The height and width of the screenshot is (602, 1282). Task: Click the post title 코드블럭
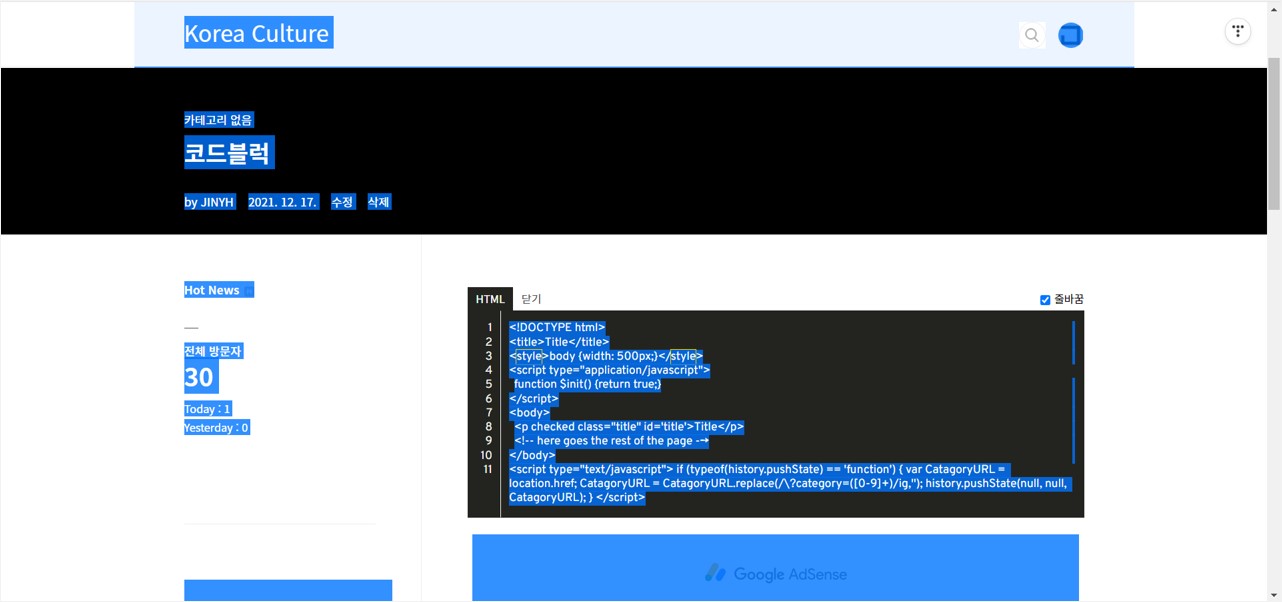coord(229,153)
